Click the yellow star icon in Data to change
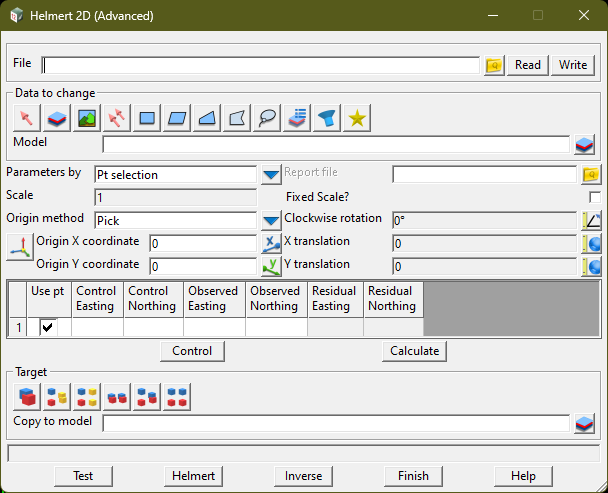The height and width of the screenshot is (493, 608). tap(357, 118)
